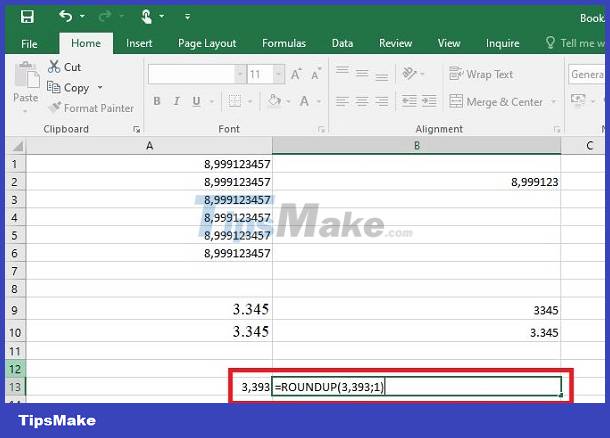Open Touch/Mouse mode dropdown arrow
The image size is (610, 438).
[162, 16]
